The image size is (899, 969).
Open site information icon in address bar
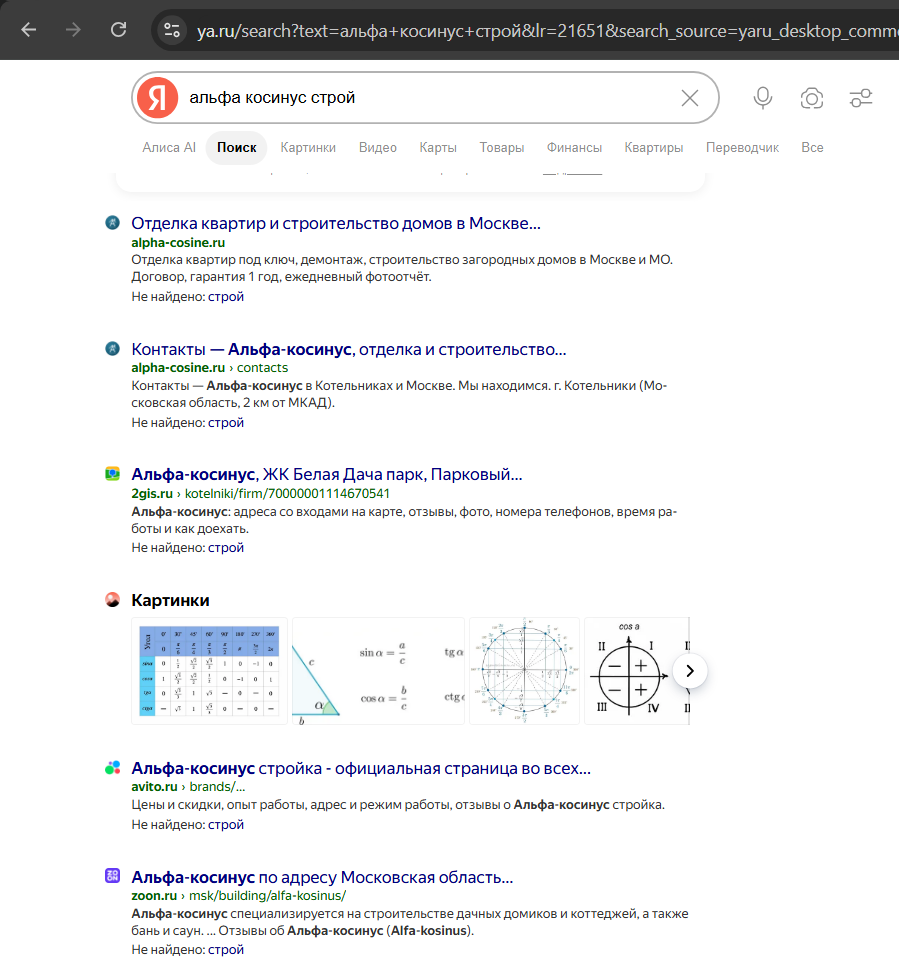(x=172, y=30)
